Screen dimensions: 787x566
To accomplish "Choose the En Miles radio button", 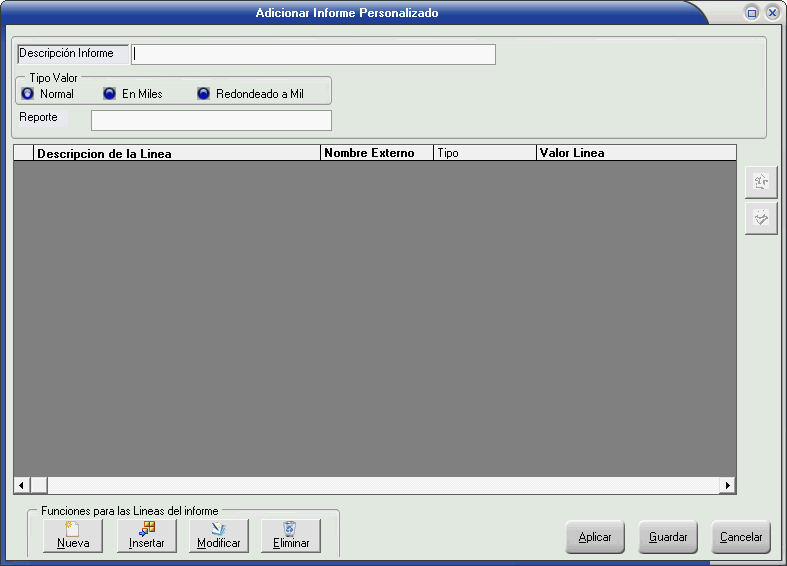I will (x=110, y=94).
